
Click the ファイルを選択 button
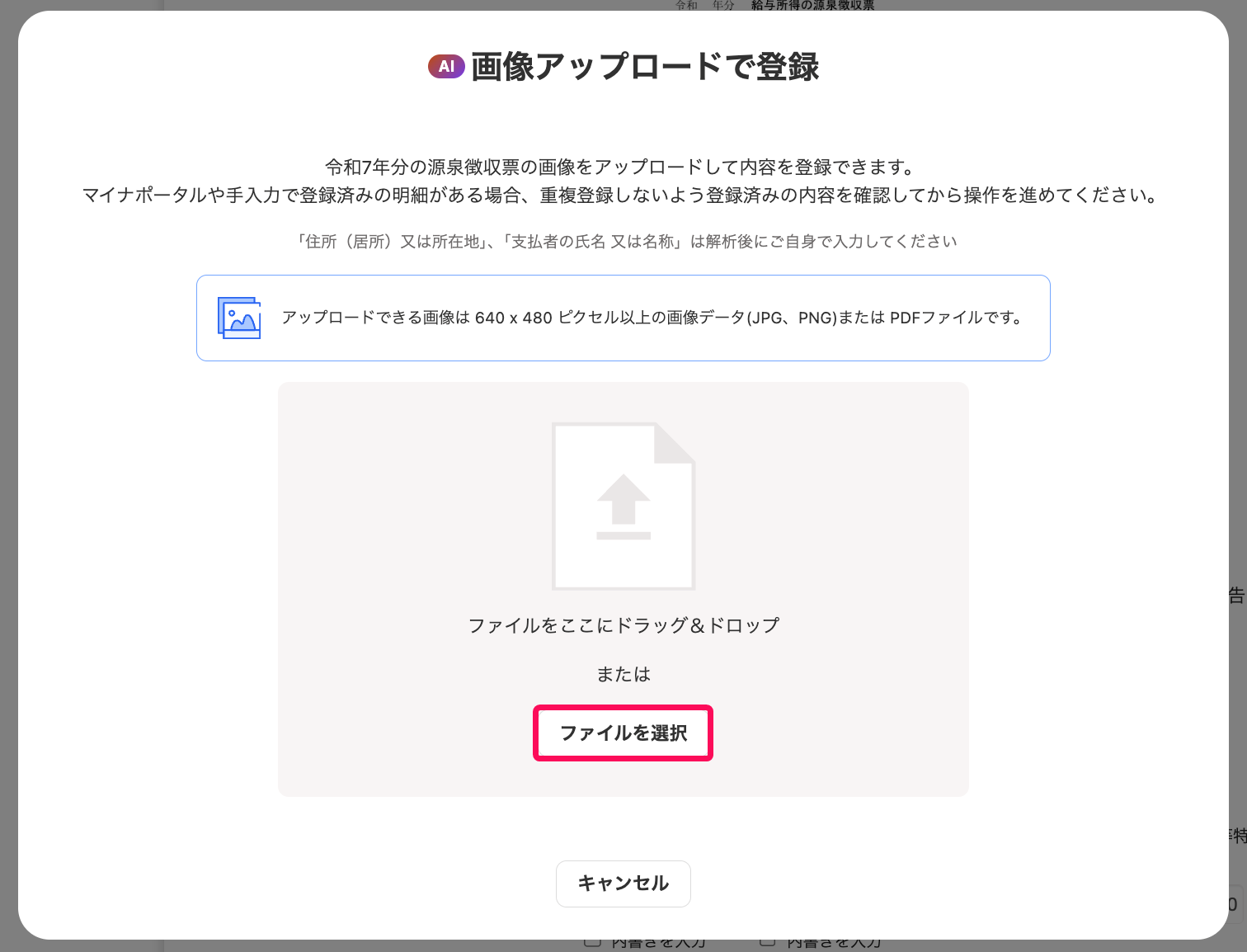point(623,733)
